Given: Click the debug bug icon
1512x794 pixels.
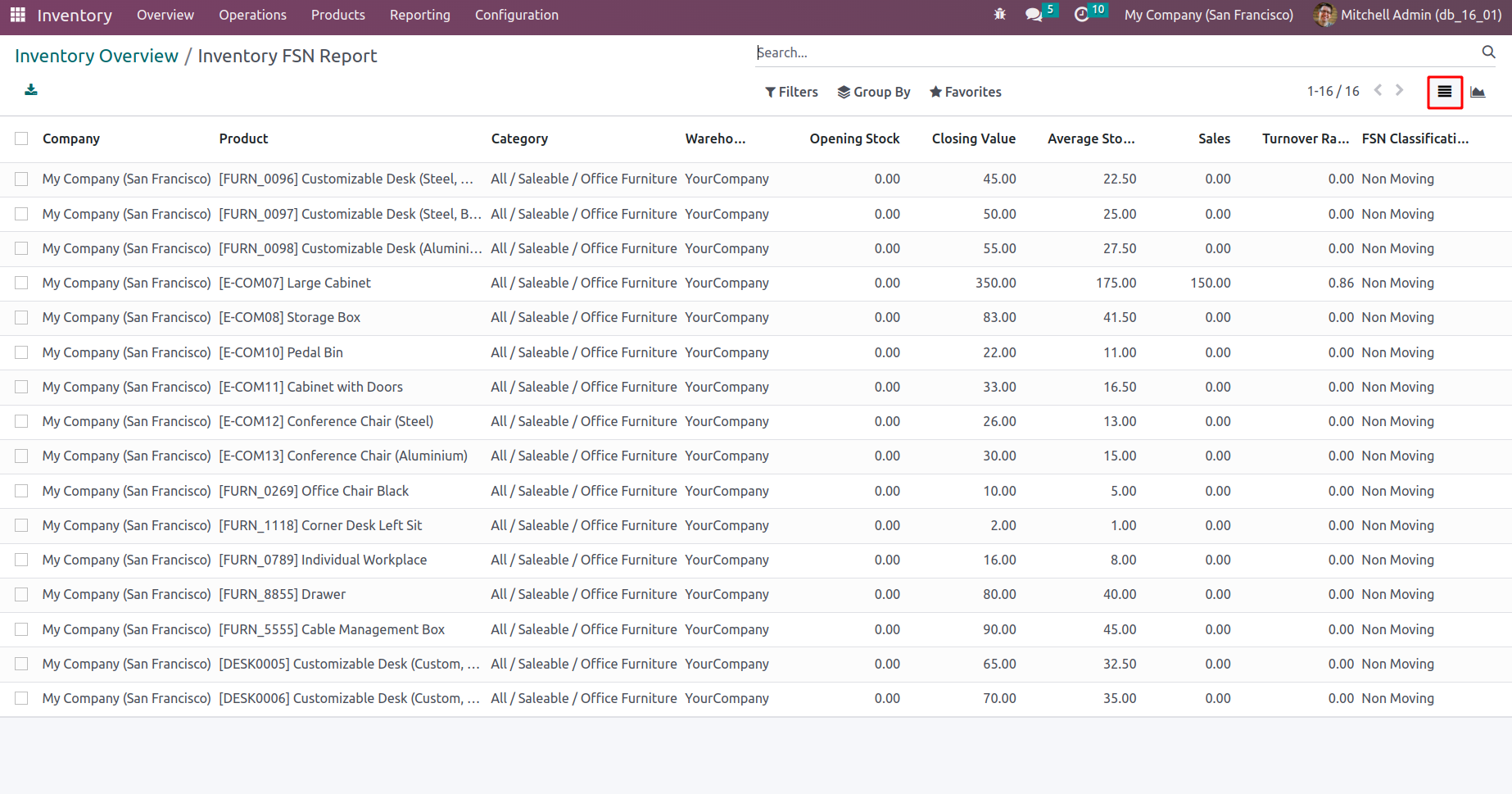Looking at the screenshot, I should tap(999, 15).
